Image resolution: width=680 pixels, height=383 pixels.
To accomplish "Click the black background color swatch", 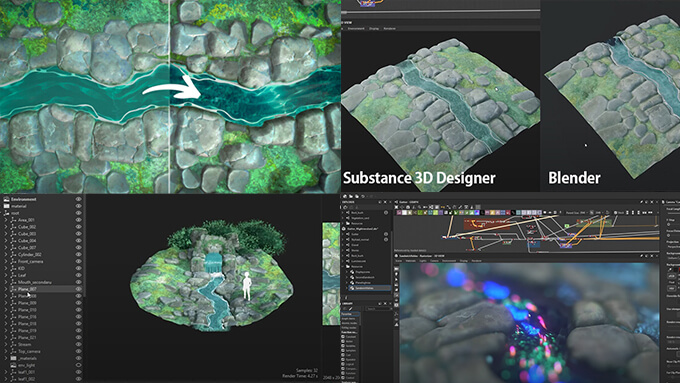I will (676, 270).
